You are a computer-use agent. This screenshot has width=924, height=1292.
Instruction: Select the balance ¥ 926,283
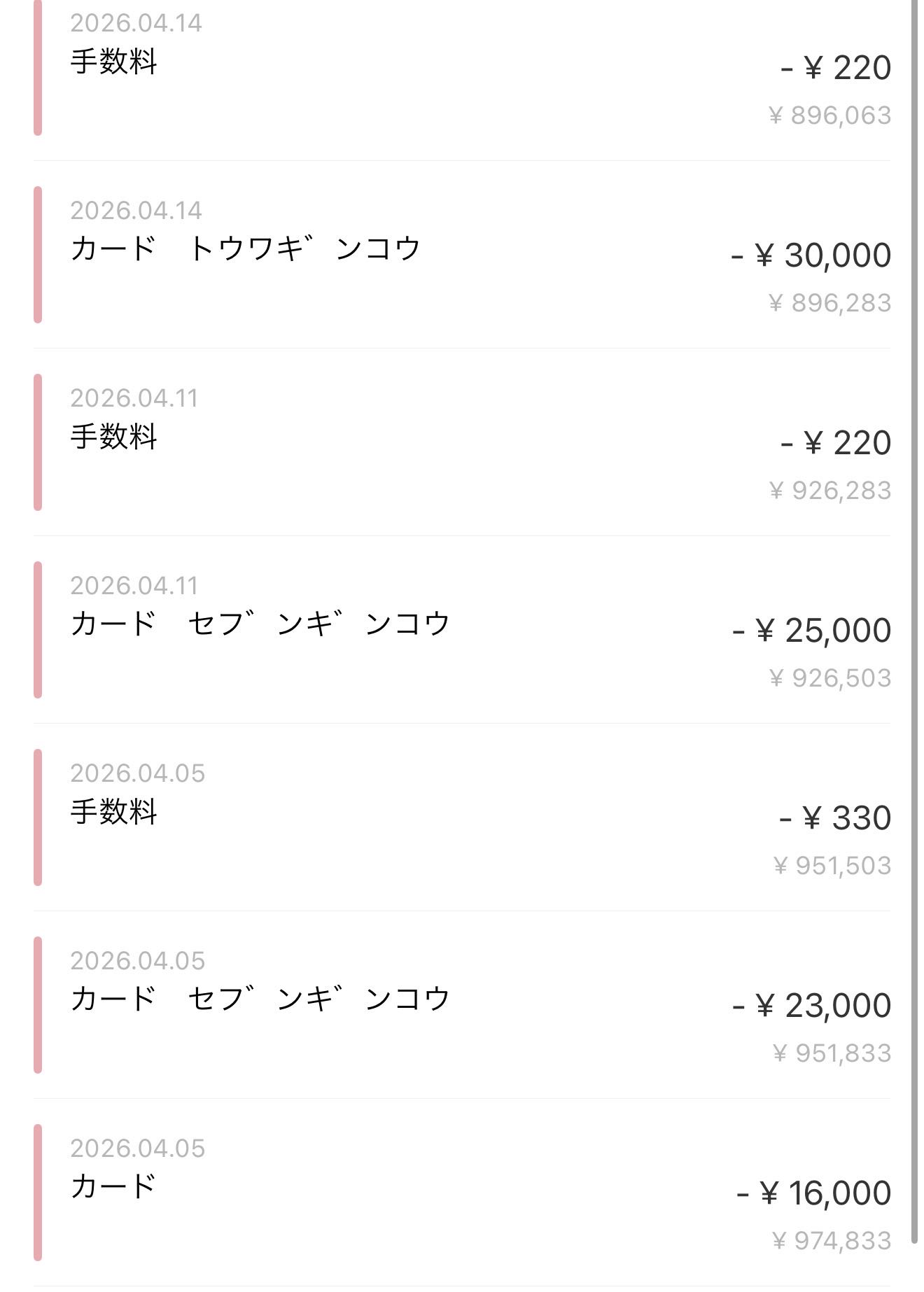click(829, 491)
